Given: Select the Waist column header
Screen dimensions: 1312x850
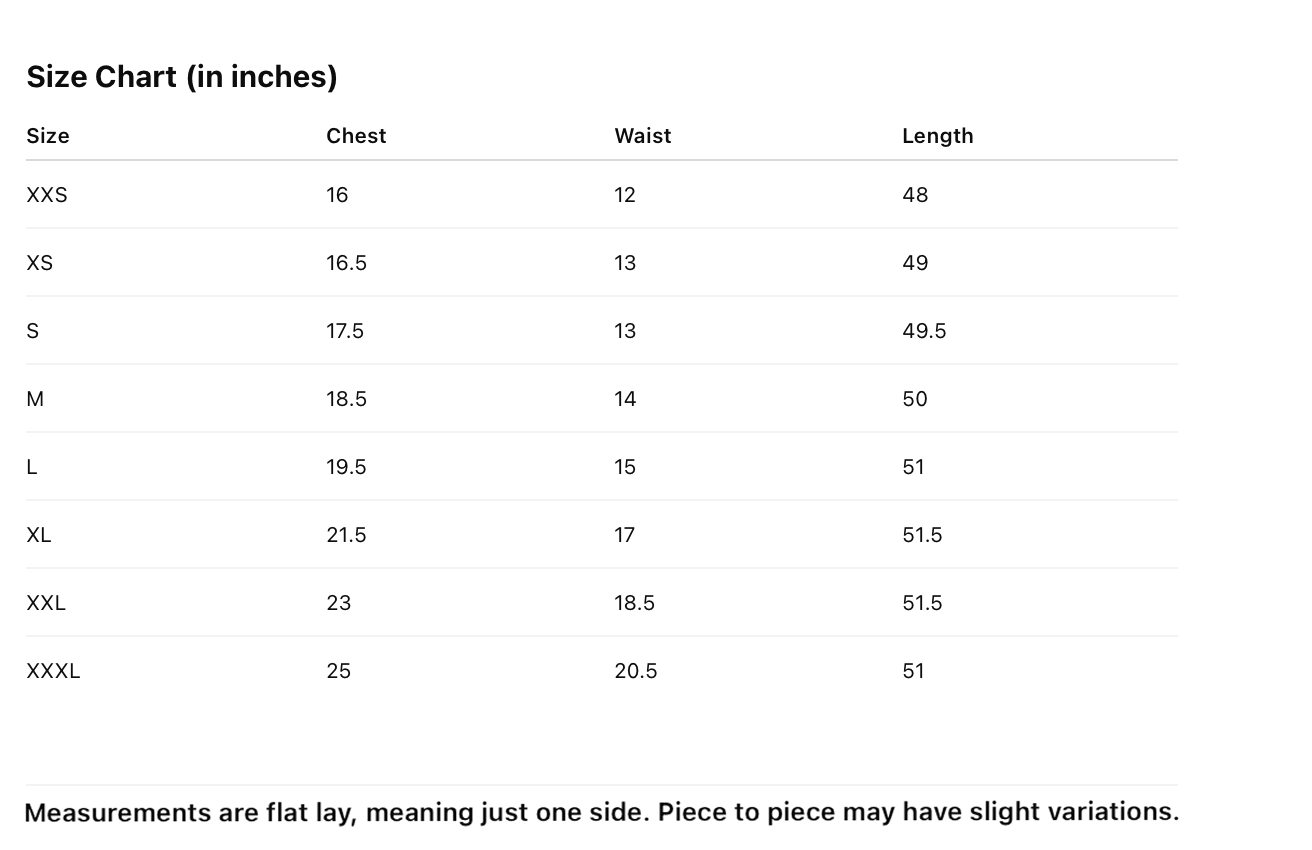Looking at the screenshot, I should point(643,136).
